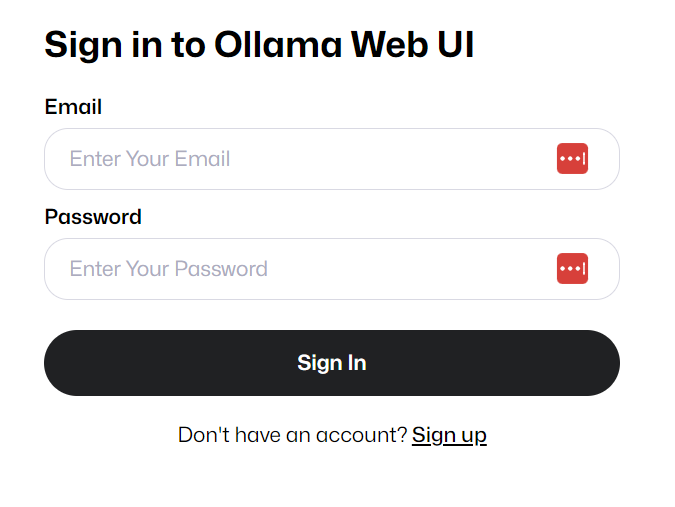Image resolution: width=675 pixels, height=507 pixels.
Task: Select the email placeholder text area
Action: pos(150,159)
